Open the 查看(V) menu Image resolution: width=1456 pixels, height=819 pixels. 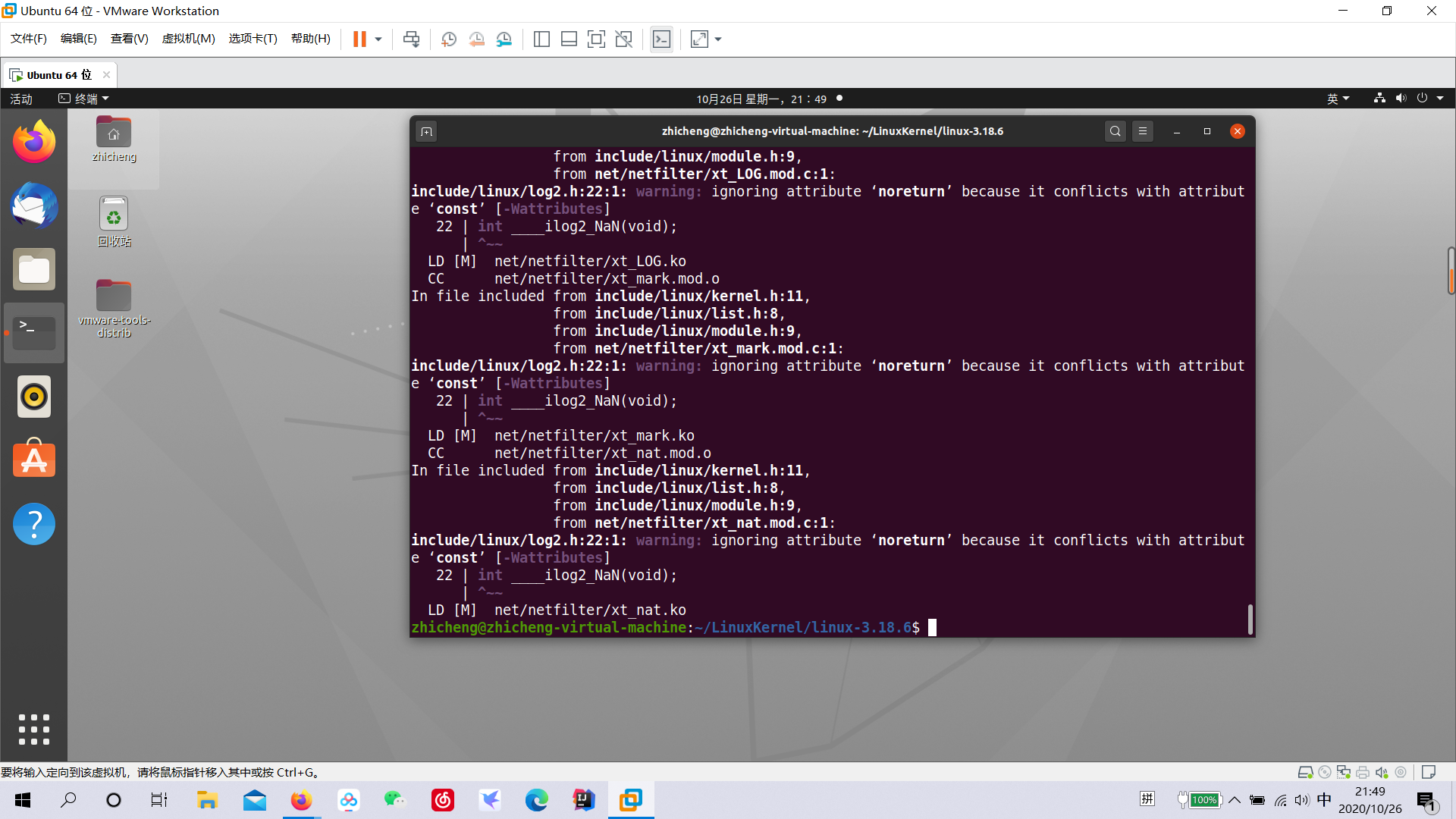pyautogui.click(x=130, y=39)
